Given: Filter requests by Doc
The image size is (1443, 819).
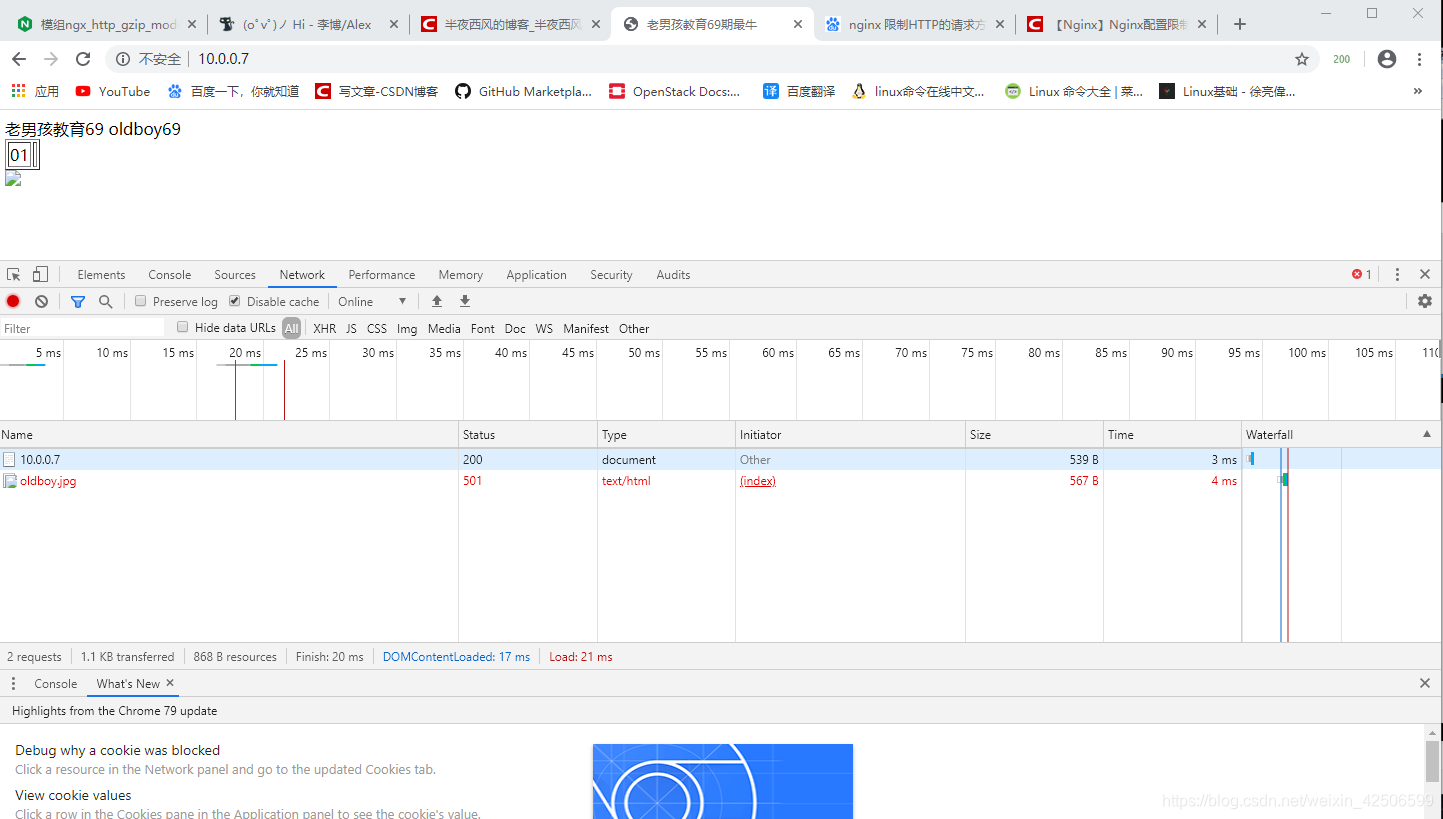Looking at the screenshot, I should tap(515, 328).
